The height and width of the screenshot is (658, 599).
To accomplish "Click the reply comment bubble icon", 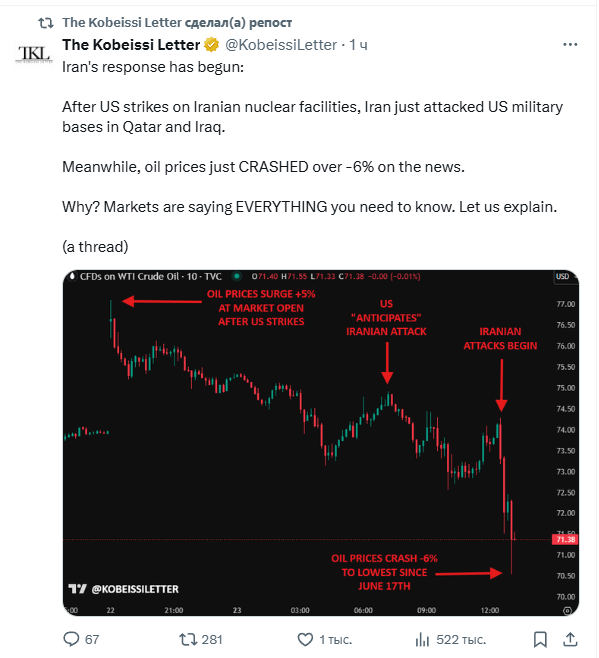I will click(71, 639).
